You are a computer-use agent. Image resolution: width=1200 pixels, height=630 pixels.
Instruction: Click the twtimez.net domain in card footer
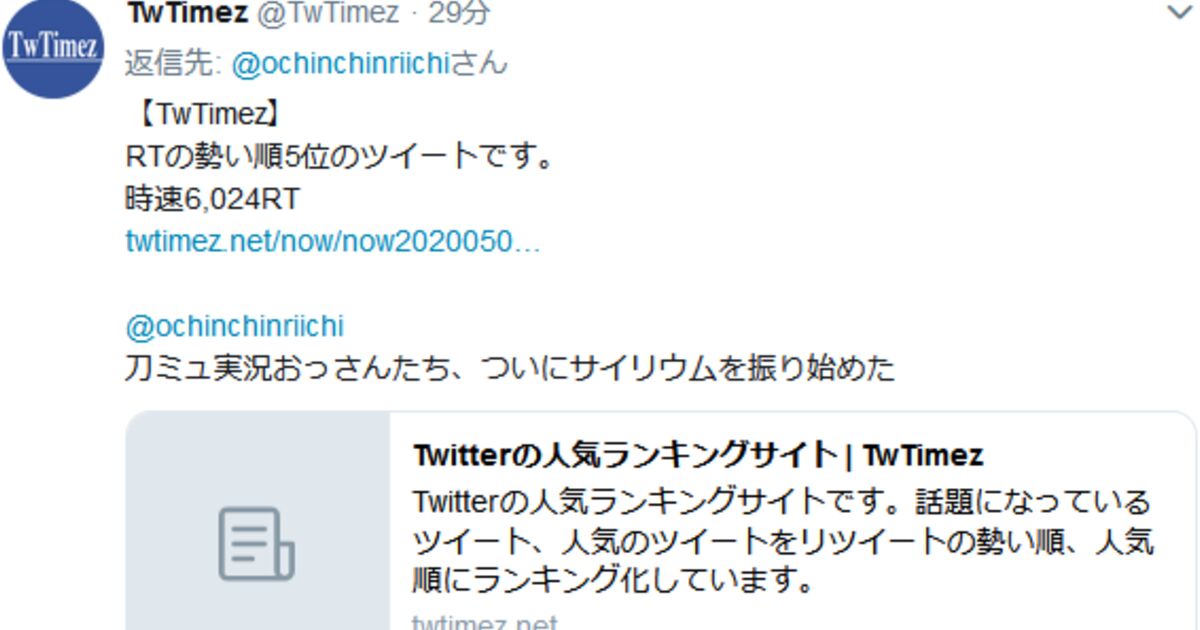[485, 622]
